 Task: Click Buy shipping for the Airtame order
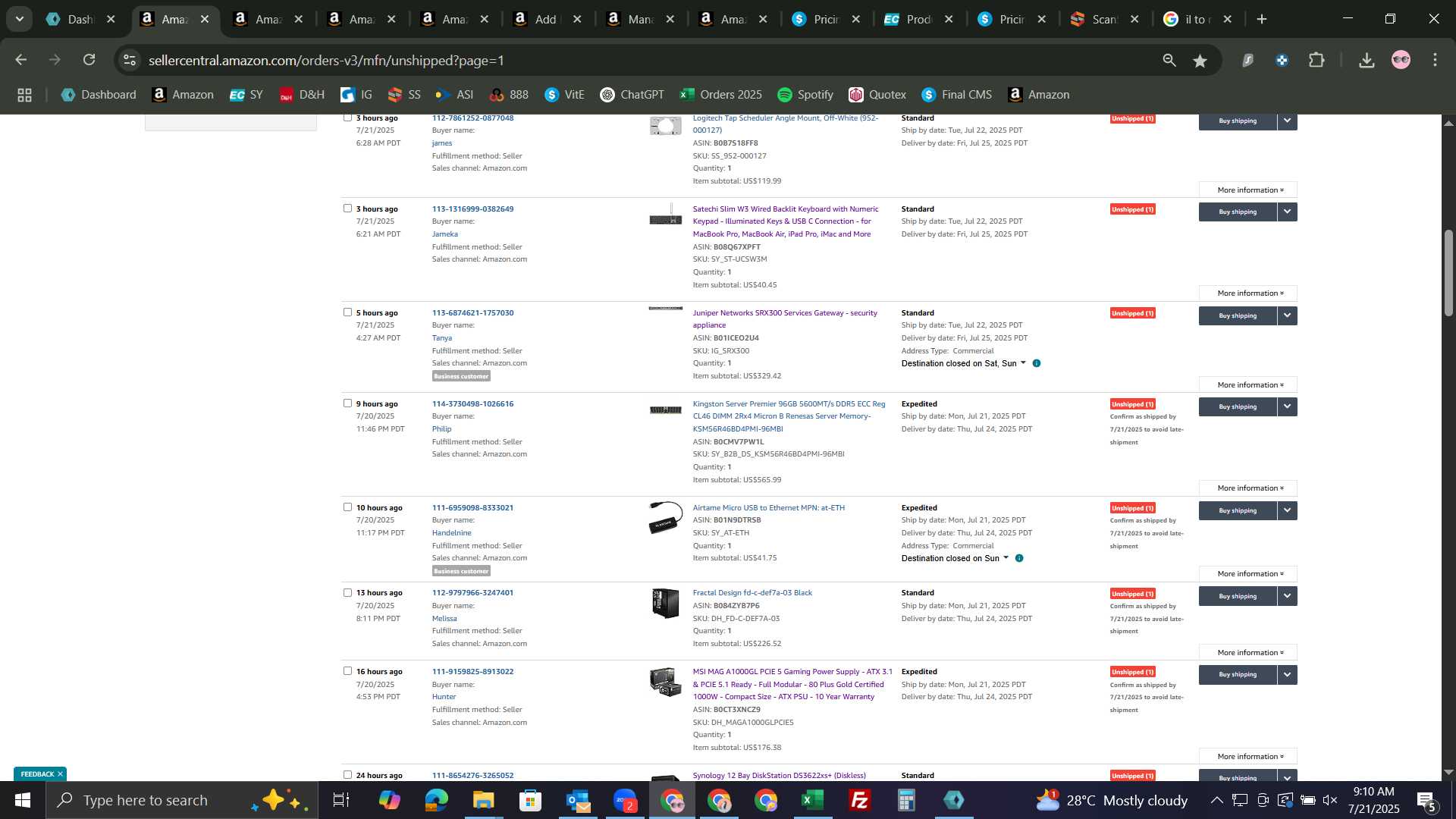(x=1238, y=510)
